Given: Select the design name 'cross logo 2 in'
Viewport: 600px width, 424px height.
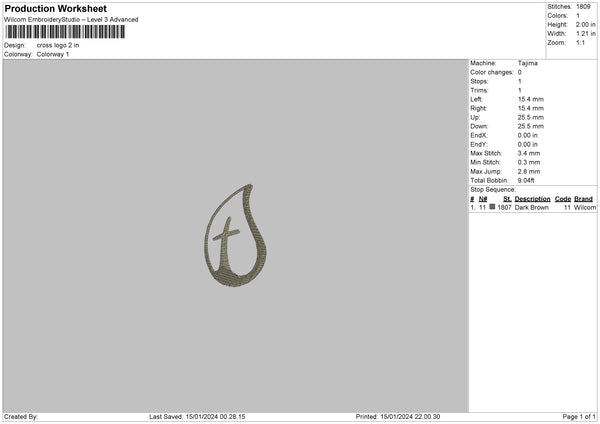Looking at the screenshot, I should point(58,45).
